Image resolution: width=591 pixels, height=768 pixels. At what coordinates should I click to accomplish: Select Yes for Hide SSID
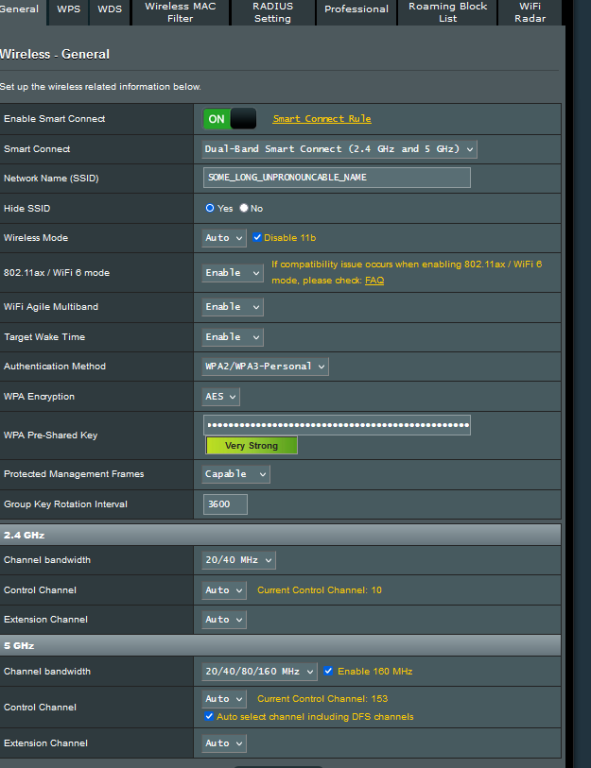210,208
